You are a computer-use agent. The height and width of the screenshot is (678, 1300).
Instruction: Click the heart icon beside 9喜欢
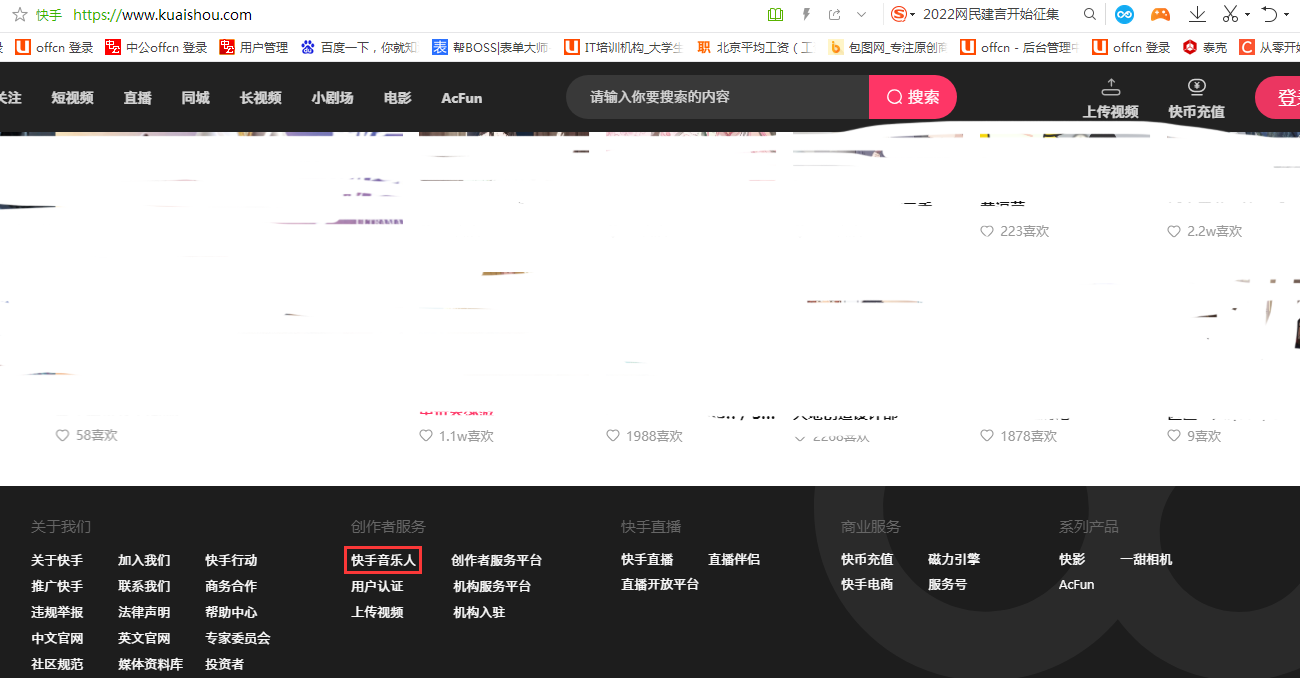point(1174,436)
